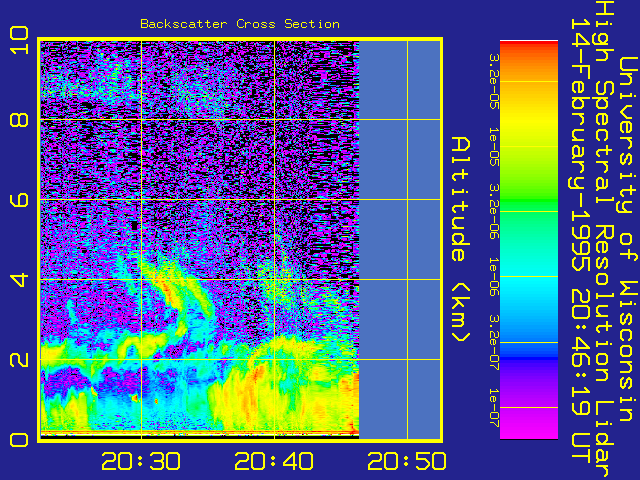Click the 'Backscatter Cross Section' title
This screenshot has height=480, width=640.
240,24
